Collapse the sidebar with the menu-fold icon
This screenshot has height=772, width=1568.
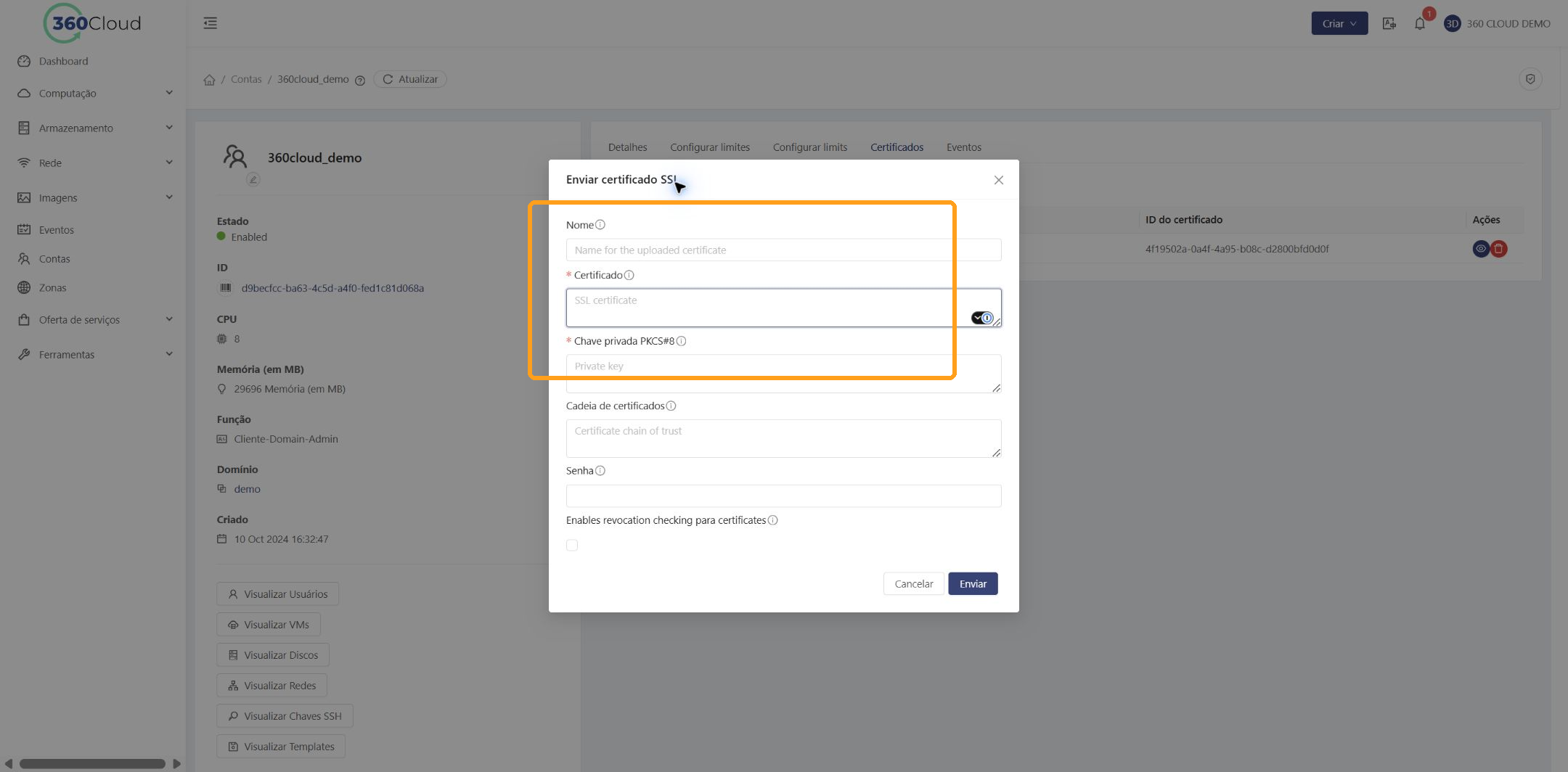click(x=211, y=23)
